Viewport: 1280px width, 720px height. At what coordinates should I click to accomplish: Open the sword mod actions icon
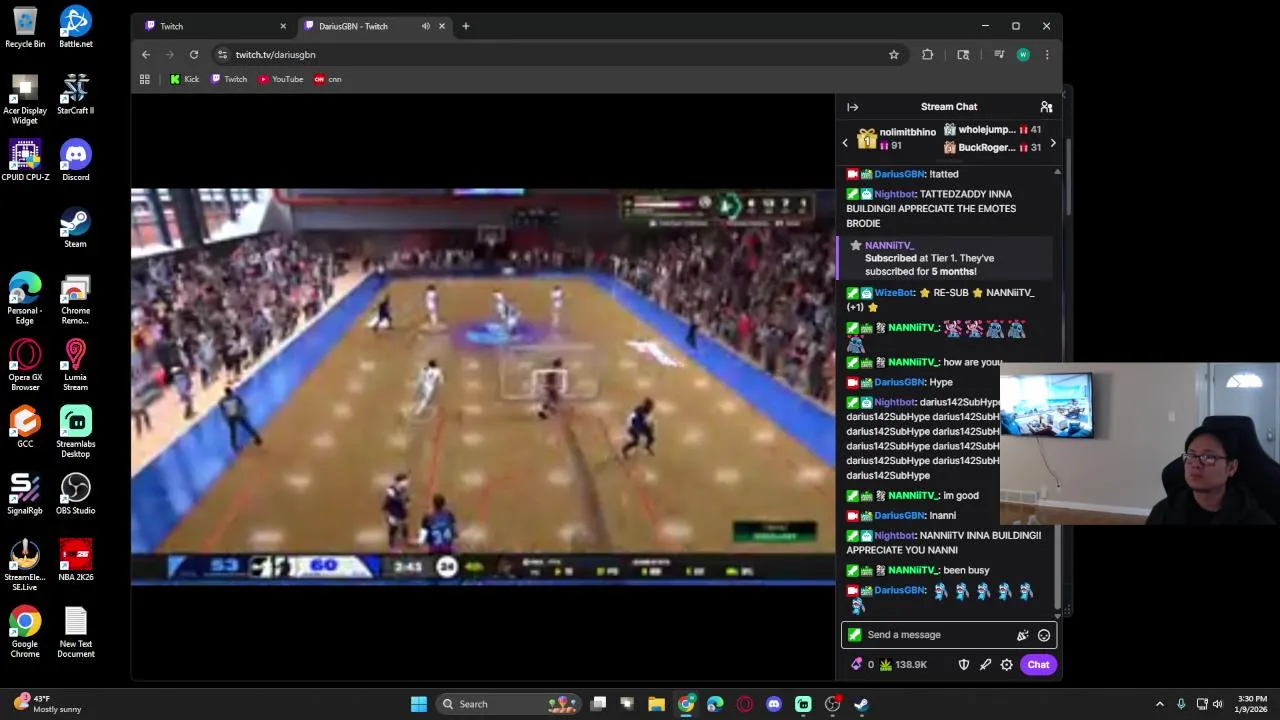(985, 665)
